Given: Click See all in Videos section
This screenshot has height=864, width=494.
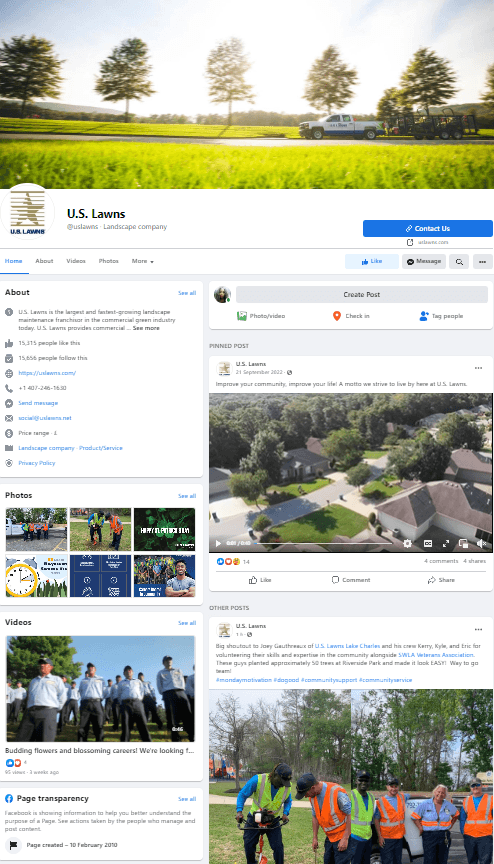Looking at the screenshot, I should point(187,623).
